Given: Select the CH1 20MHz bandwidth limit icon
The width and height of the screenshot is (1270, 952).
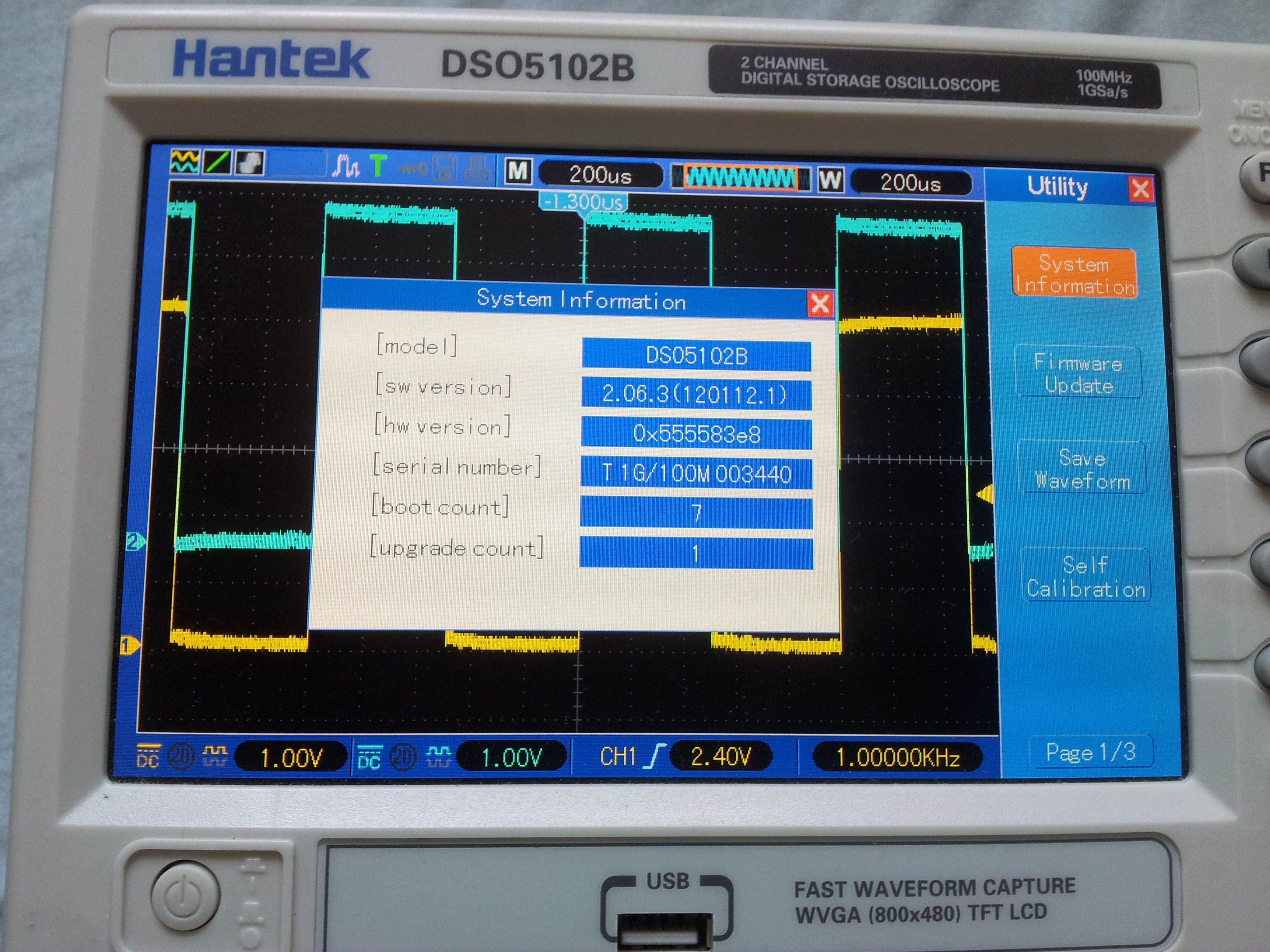Looking at the screenshot, I should coord(181,757).
